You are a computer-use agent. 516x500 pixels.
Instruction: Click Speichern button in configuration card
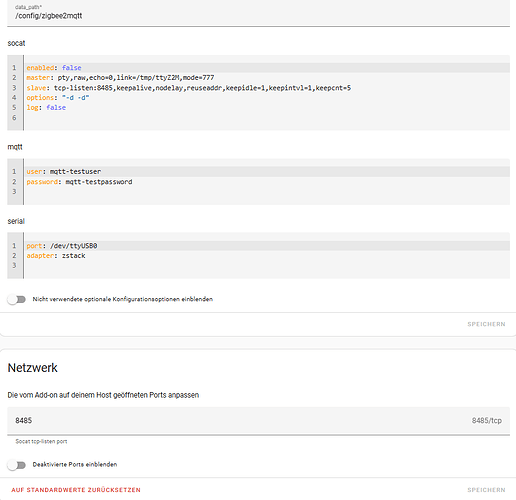pyautogui.click(x=486, y=324)
